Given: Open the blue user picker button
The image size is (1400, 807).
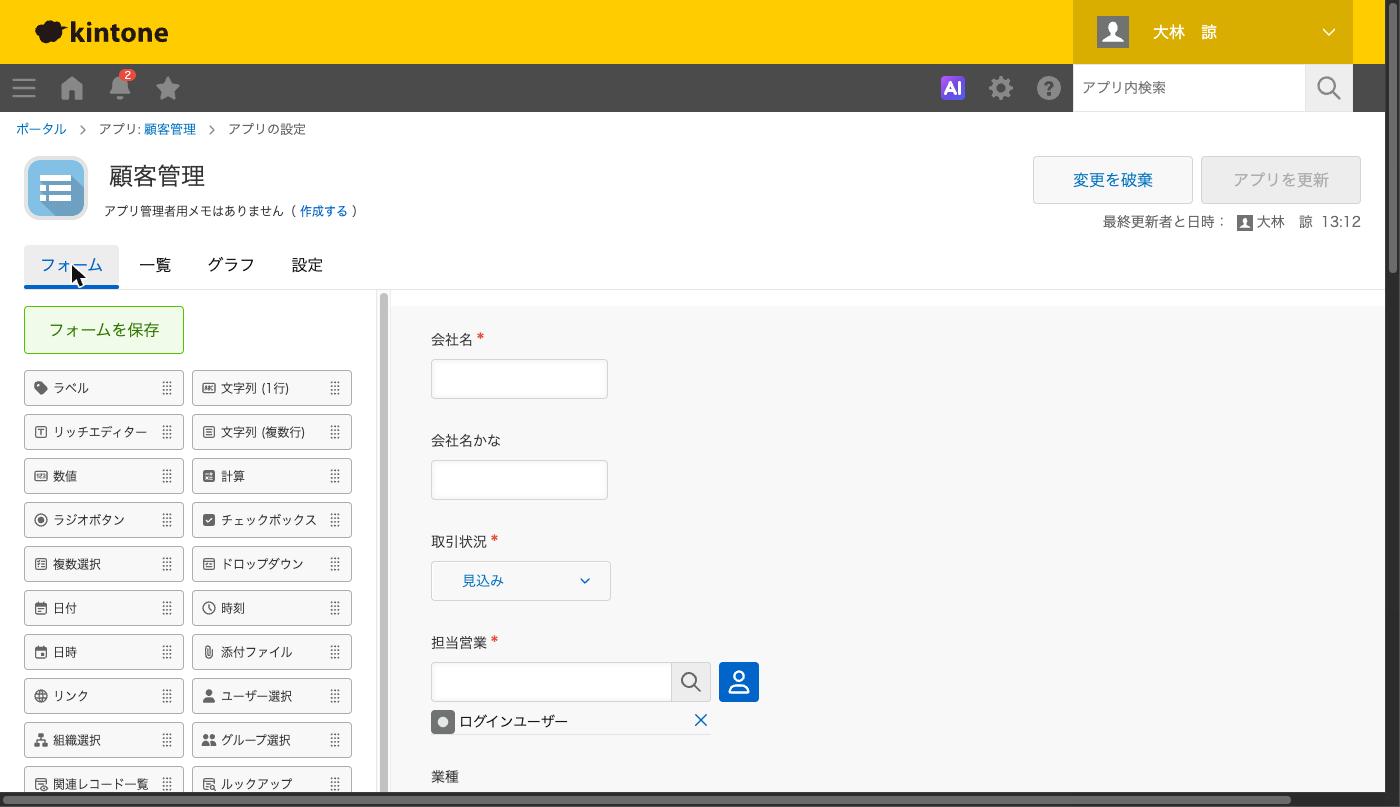Looking at the screenshot, I should pyautogui.click(x=739, y=682).
